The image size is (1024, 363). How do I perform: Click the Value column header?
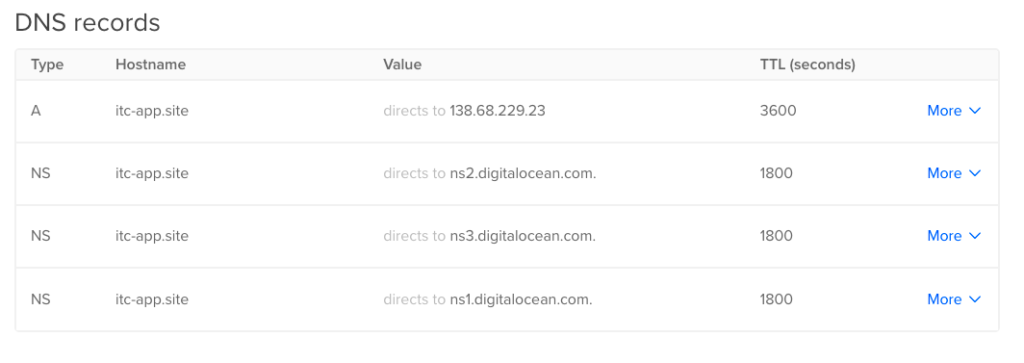(402, 65)
